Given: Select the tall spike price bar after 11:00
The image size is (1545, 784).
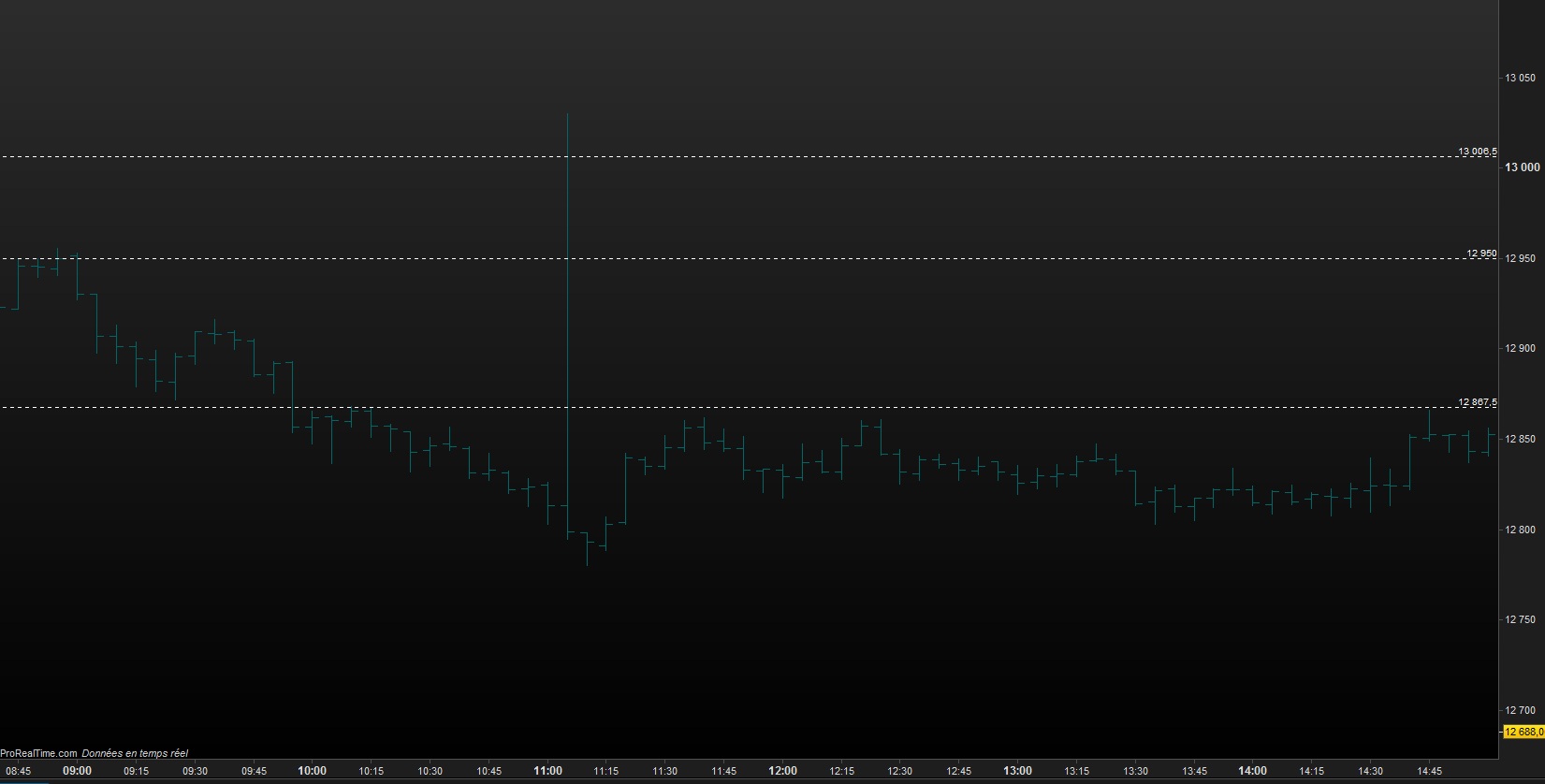Looking at the screenshot, I should pos(568,326).
